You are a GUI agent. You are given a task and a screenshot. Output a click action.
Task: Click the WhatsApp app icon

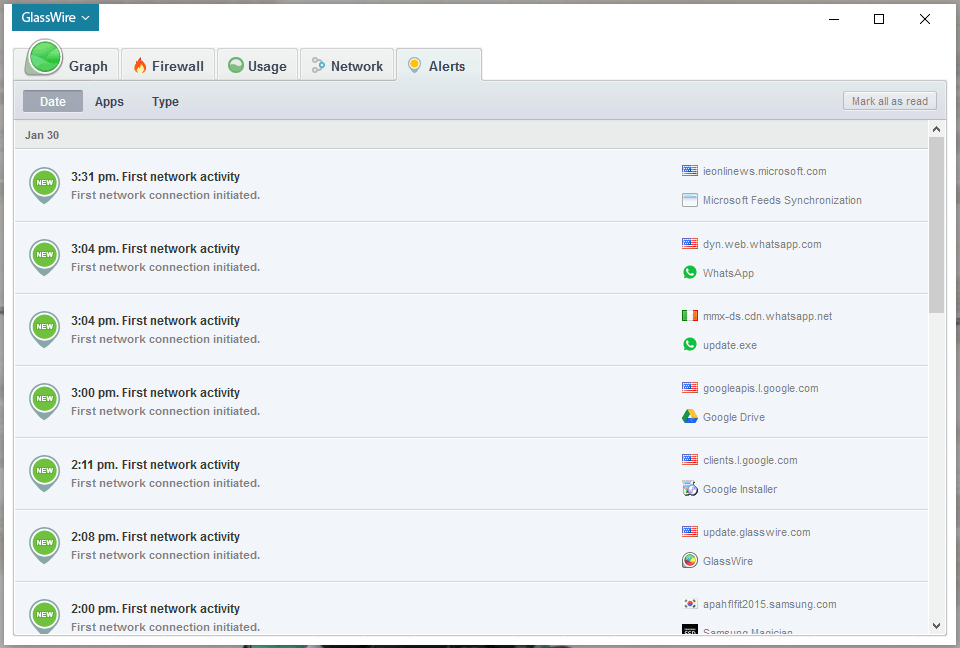(690, 272)
